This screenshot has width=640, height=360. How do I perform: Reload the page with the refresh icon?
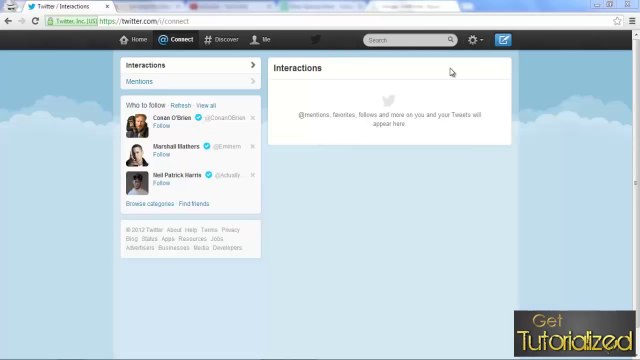pyautogui.click(x=36, y=21)
